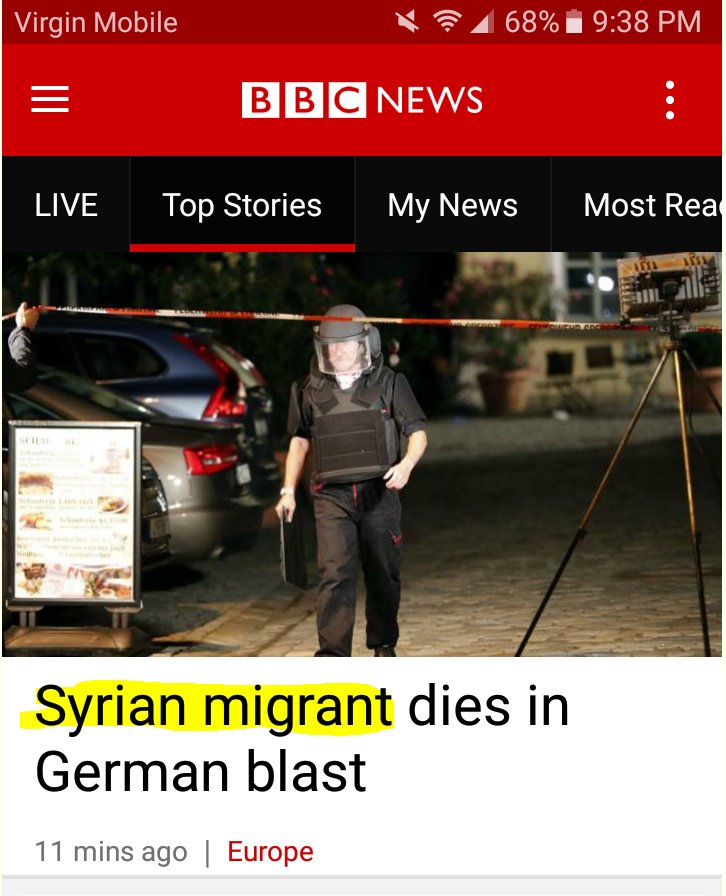This screenshot has height=896, width=726.
Task: Tap the highlighted 'Syrian migrant' words
Action: tap(214, 706)
